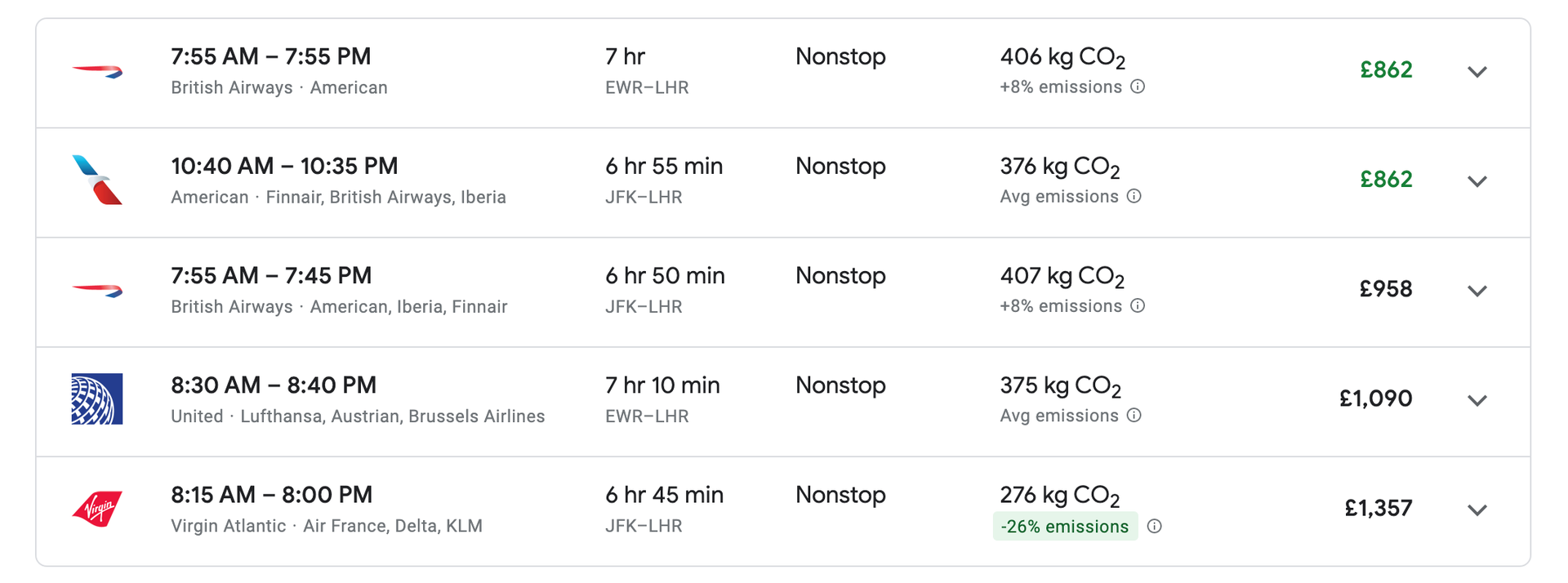
Task: Expand the 10:40 AM American flight details
Action: 1477,181
